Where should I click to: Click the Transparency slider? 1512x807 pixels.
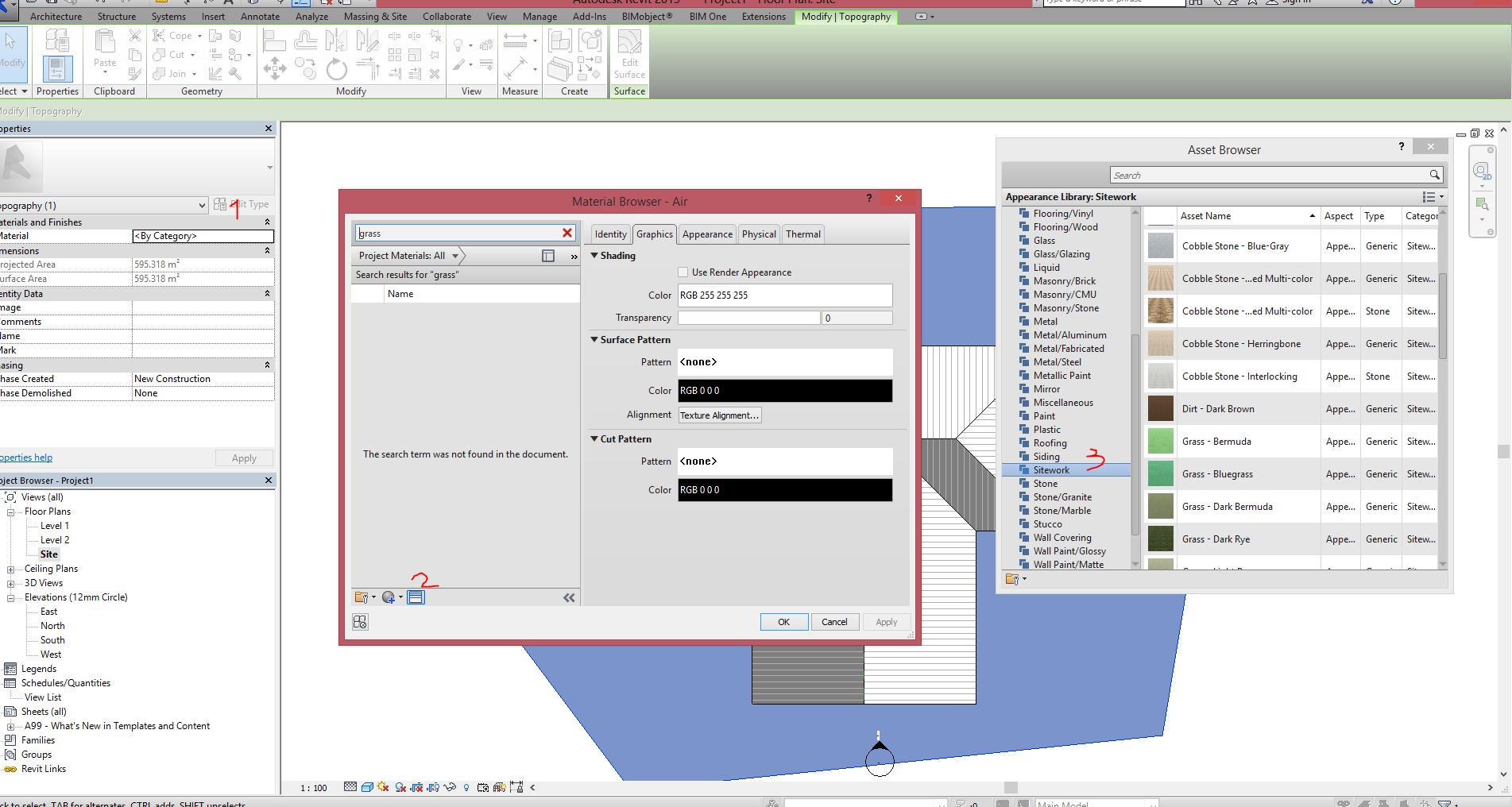(748, 318)
